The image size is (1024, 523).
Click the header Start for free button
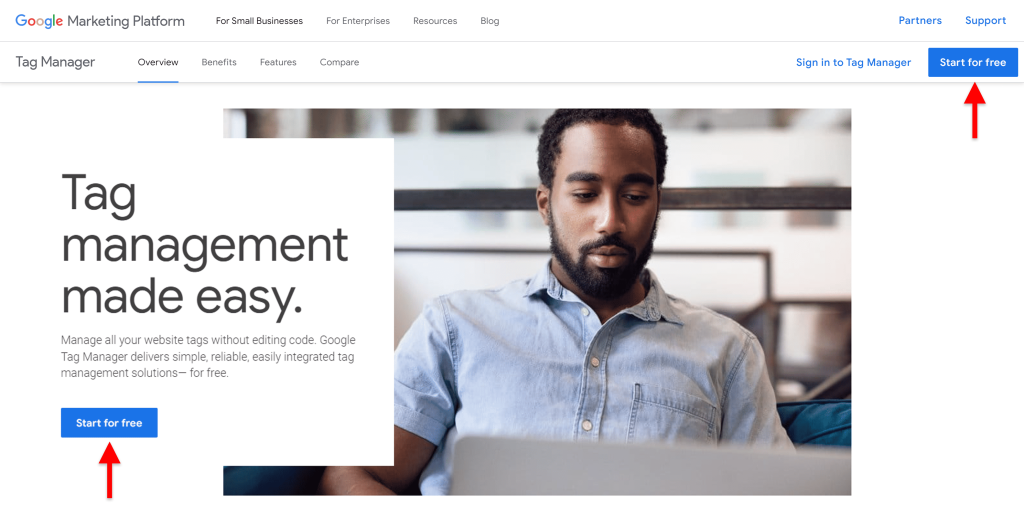(973, 63)
